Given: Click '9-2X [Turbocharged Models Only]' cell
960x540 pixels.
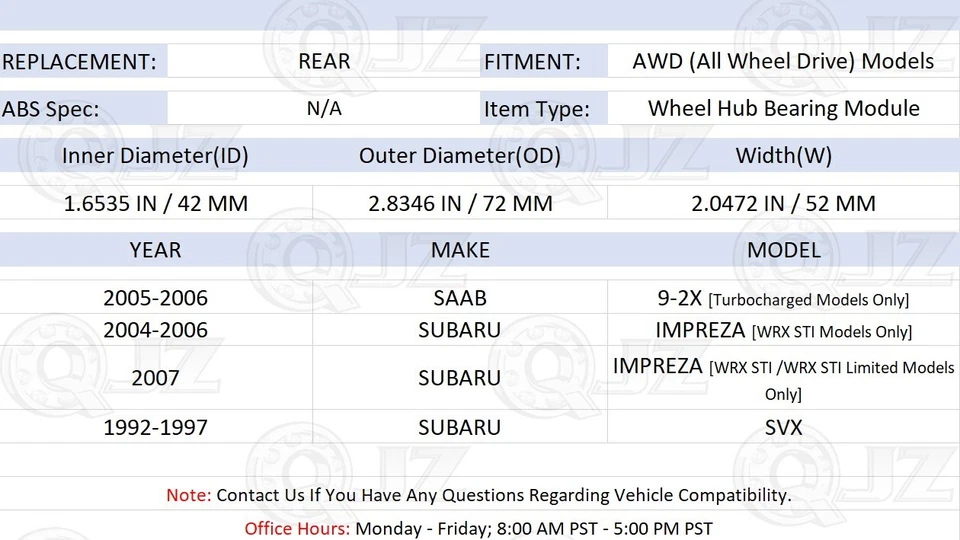Looking at the screenshot, I should click(783, 298).
